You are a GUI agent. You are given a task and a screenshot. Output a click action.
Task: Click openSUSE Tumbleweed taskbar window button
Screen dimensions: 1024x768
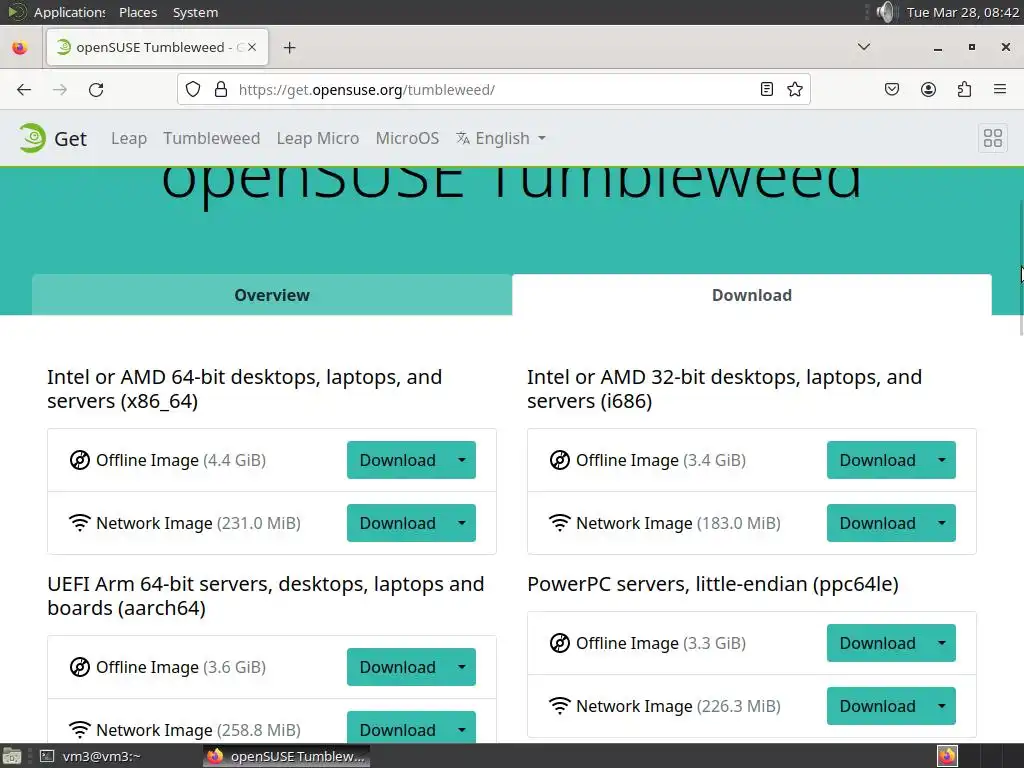(286, 756)
